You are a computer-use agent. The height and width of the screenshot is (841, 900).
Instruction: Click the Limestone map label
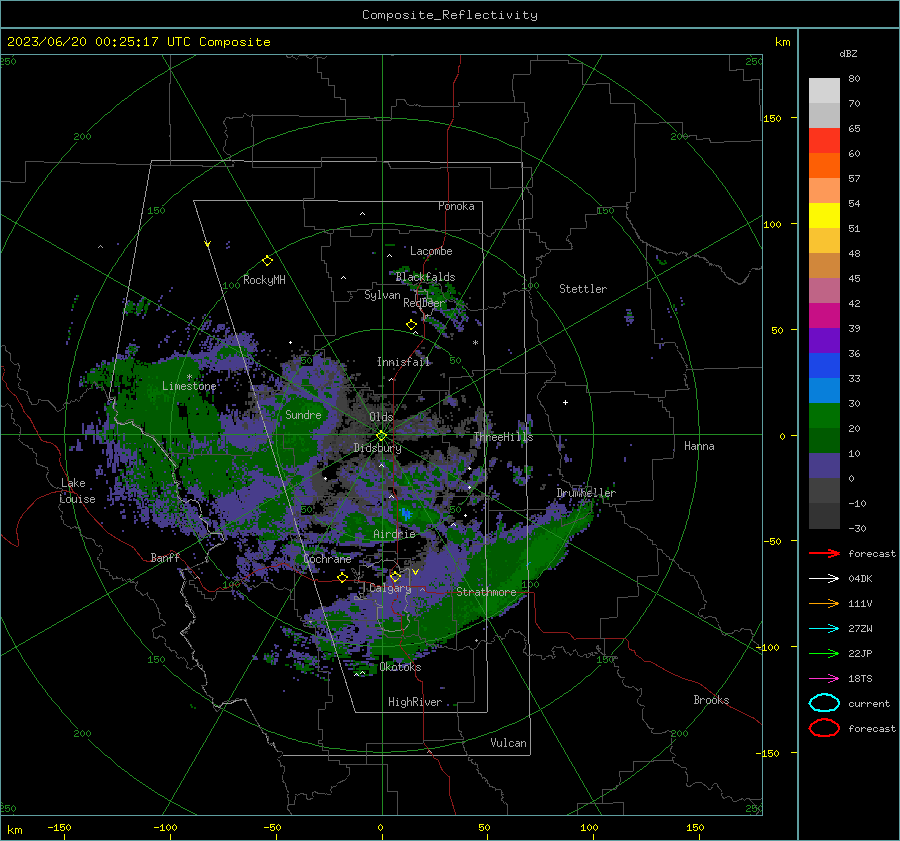tap(189, 386)
